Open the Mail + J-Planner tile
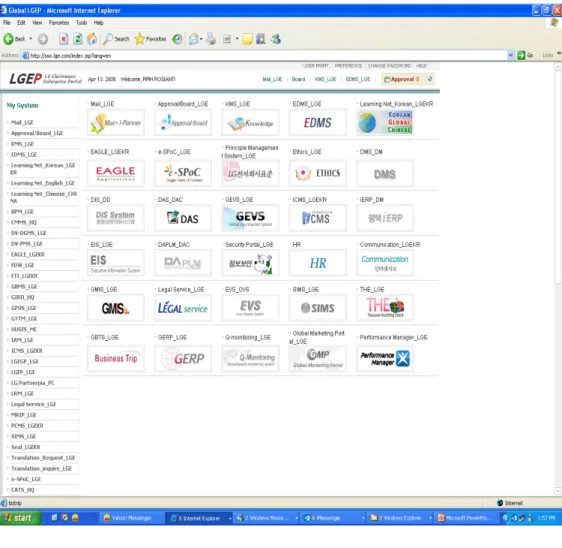Screen dimensions: 562x548 coord(115,123)
